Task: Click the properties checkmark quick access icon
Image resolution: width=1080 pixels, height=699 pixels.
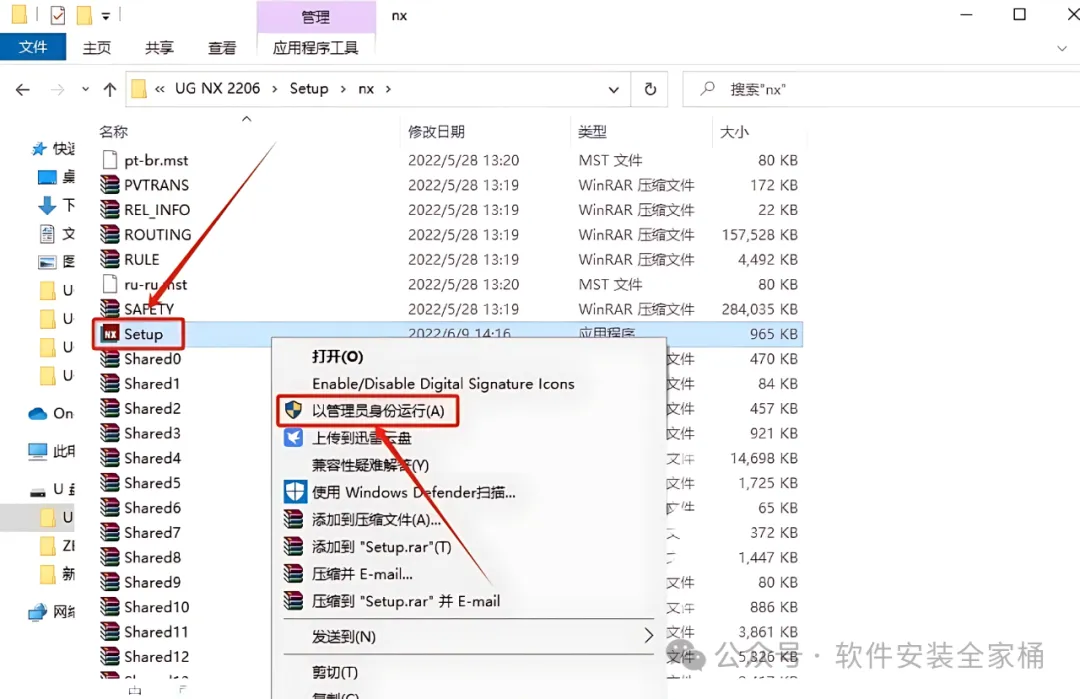Action: click(x=58, y=14)
